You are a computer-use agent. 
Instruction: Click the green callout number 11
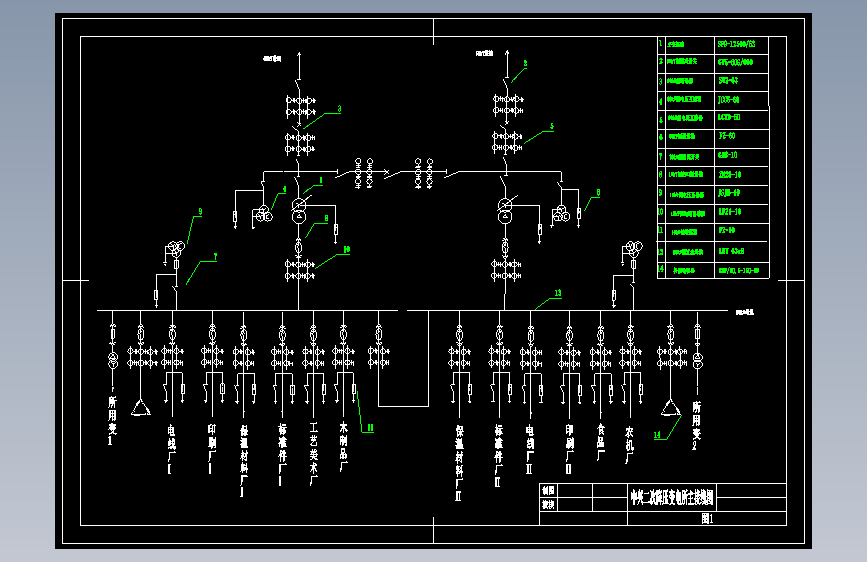pos(370,428)
